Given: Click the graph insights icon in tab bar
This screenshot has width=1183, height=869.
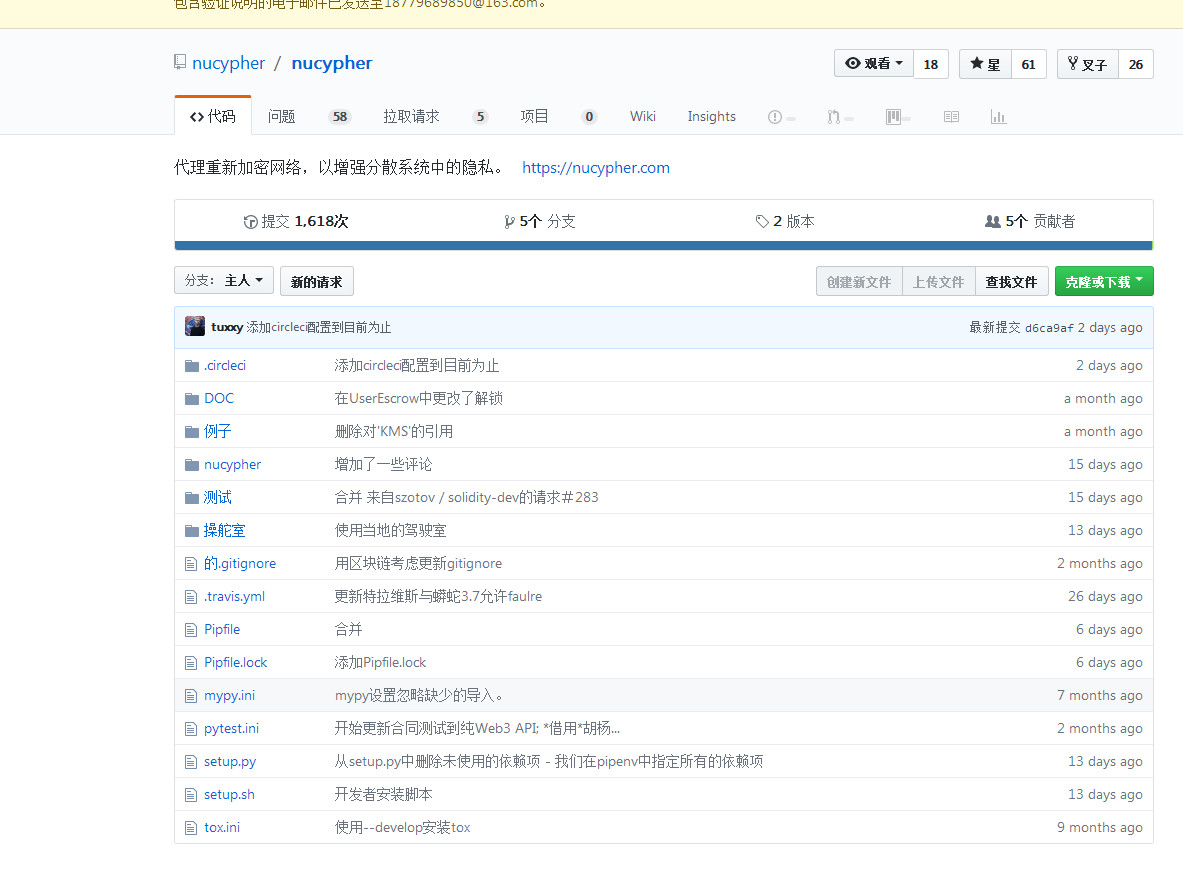Looking at the screenshot, I should (x=998, y=117).
